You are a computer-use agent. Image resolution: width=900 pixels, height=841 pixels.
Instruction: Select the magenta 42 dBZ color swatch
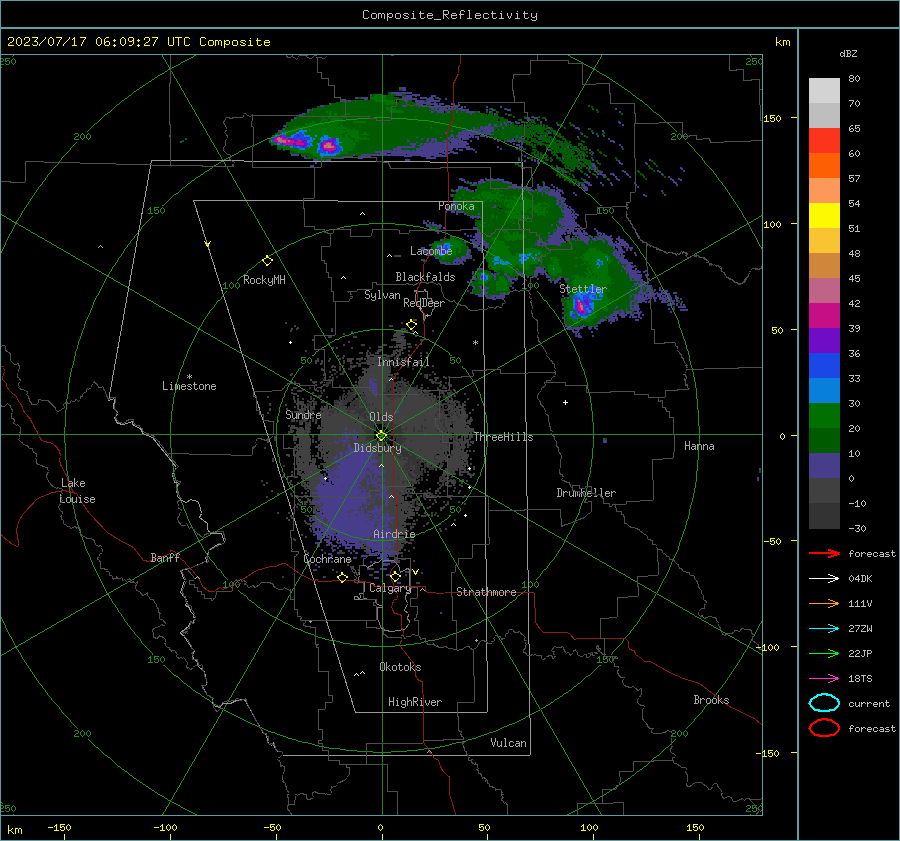824,315
